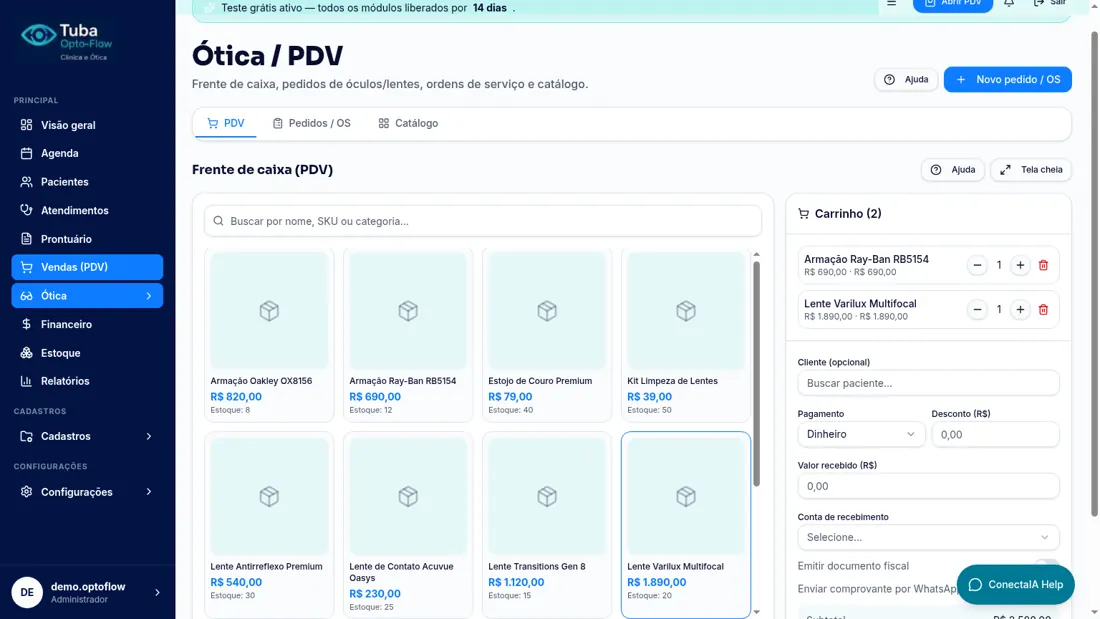
Task: Select Lente Varilux Multifocal product card
Action: click(685, 525)
